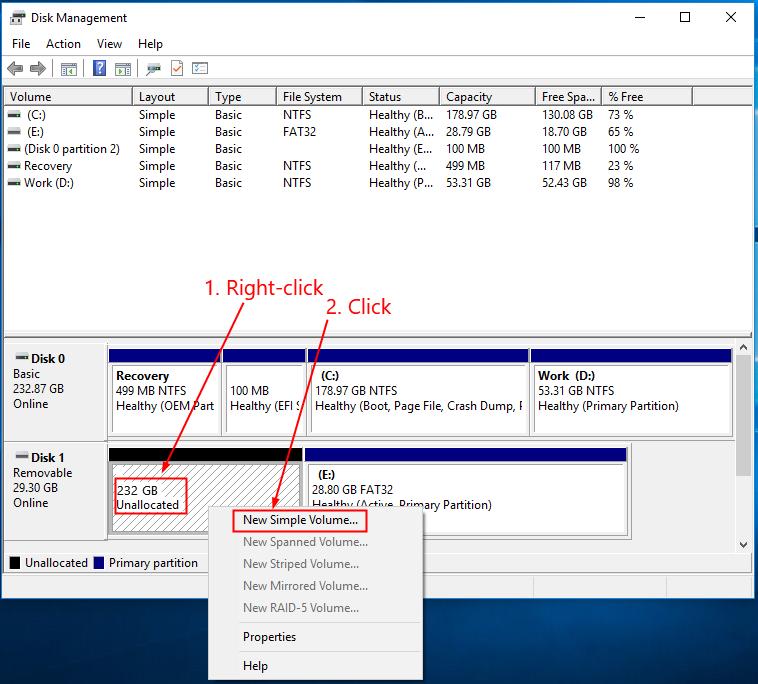Image resolution: width=758 pixels, height=684 pixels.
Task: Open the blue question-mark Help toolbar icon
Action: [99, 68]
